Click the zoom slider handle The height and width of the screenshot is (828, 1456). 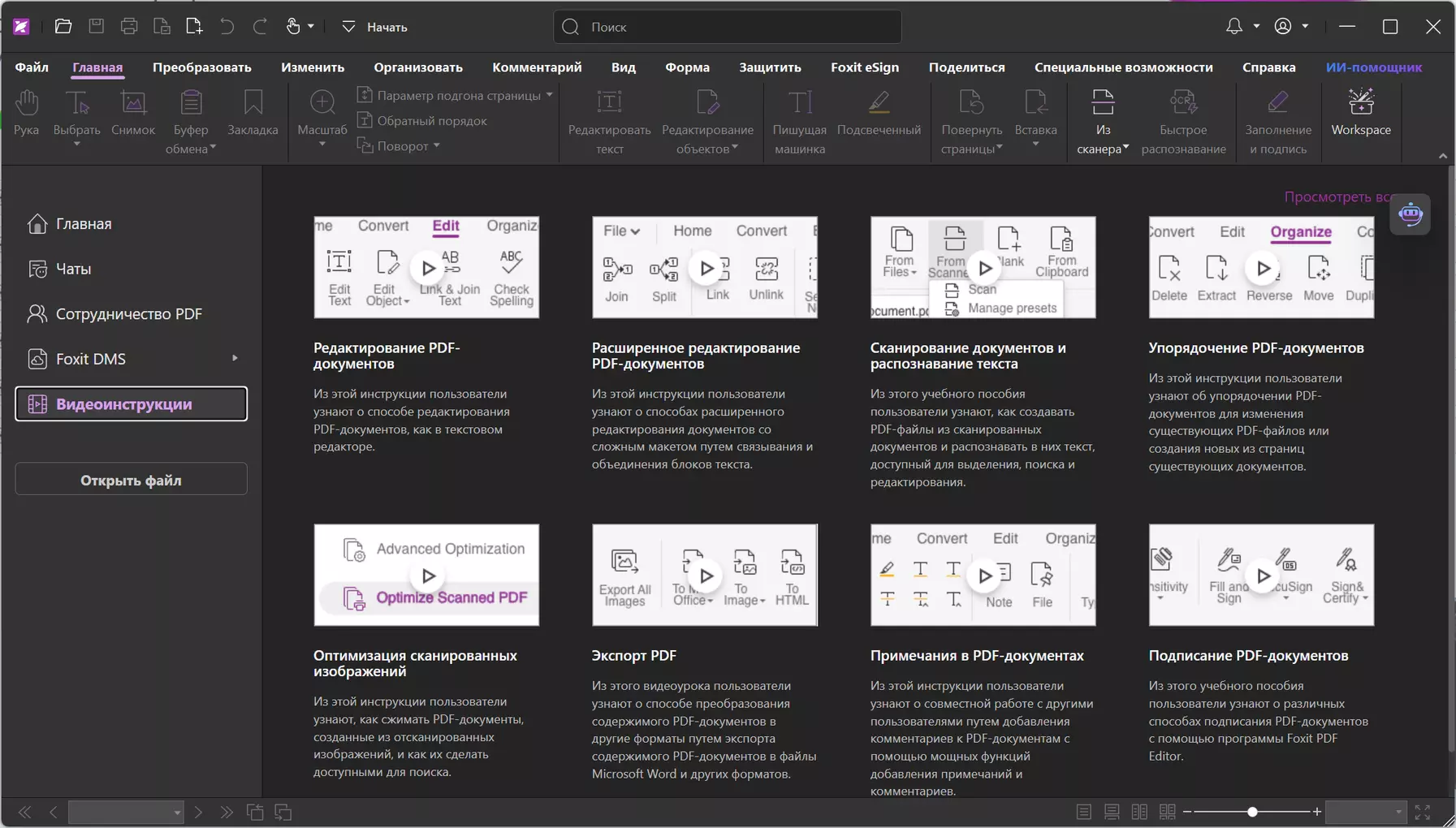coord(1252,812)
